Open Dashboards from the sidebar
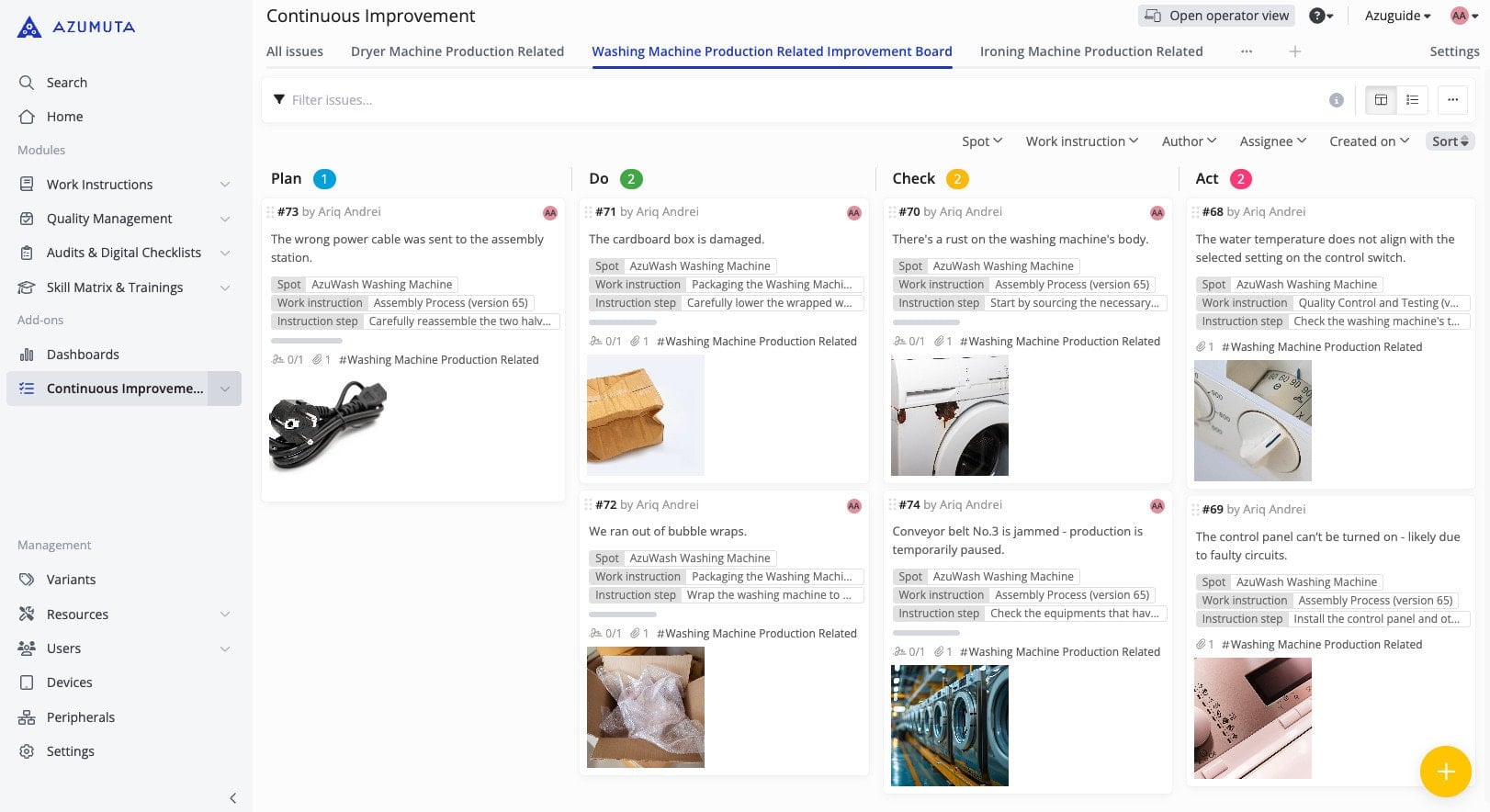 (83, 355)
